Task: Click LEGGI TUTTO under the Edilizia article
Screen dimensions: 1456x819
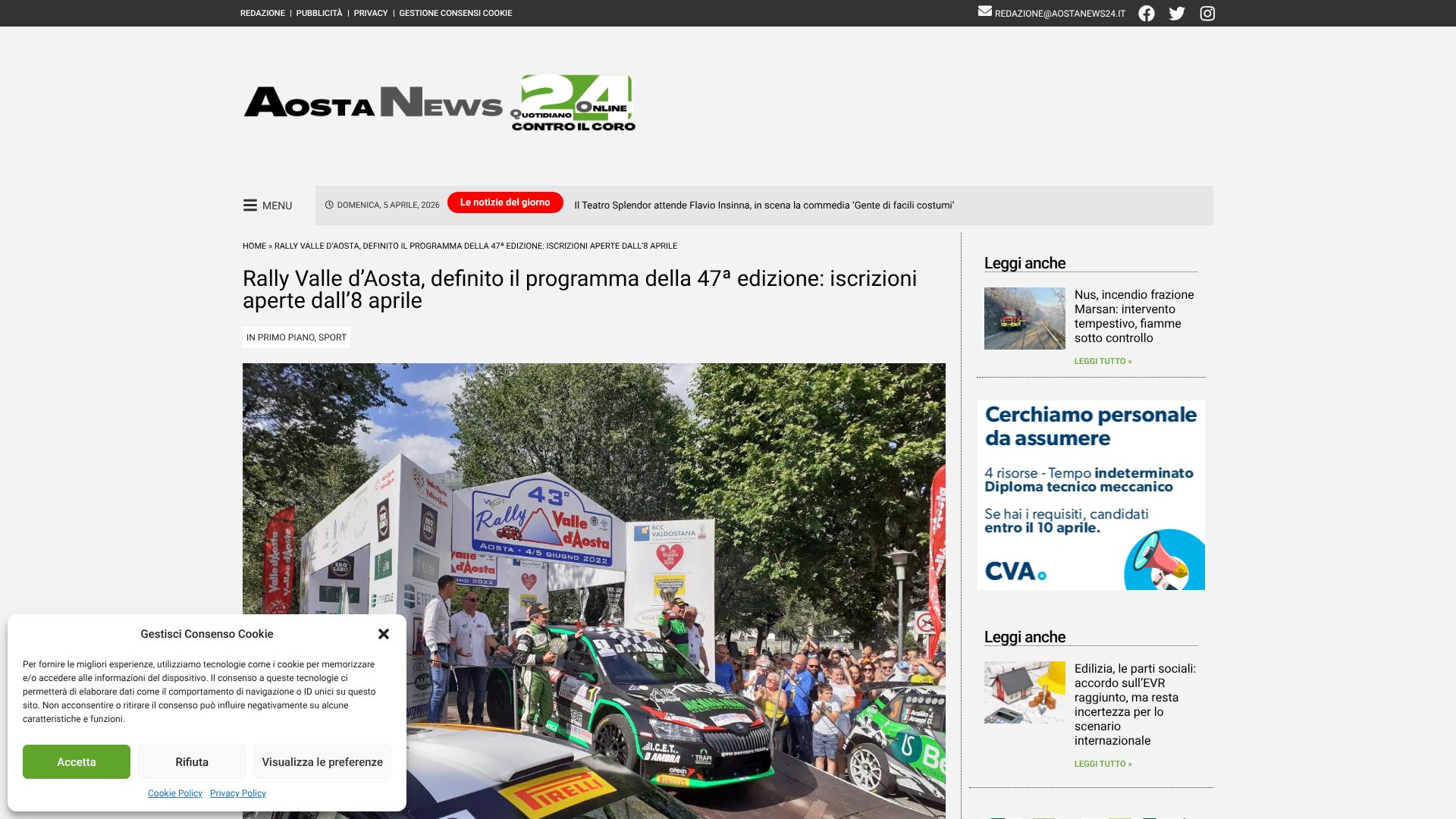Action: [x=1103, y=764]
